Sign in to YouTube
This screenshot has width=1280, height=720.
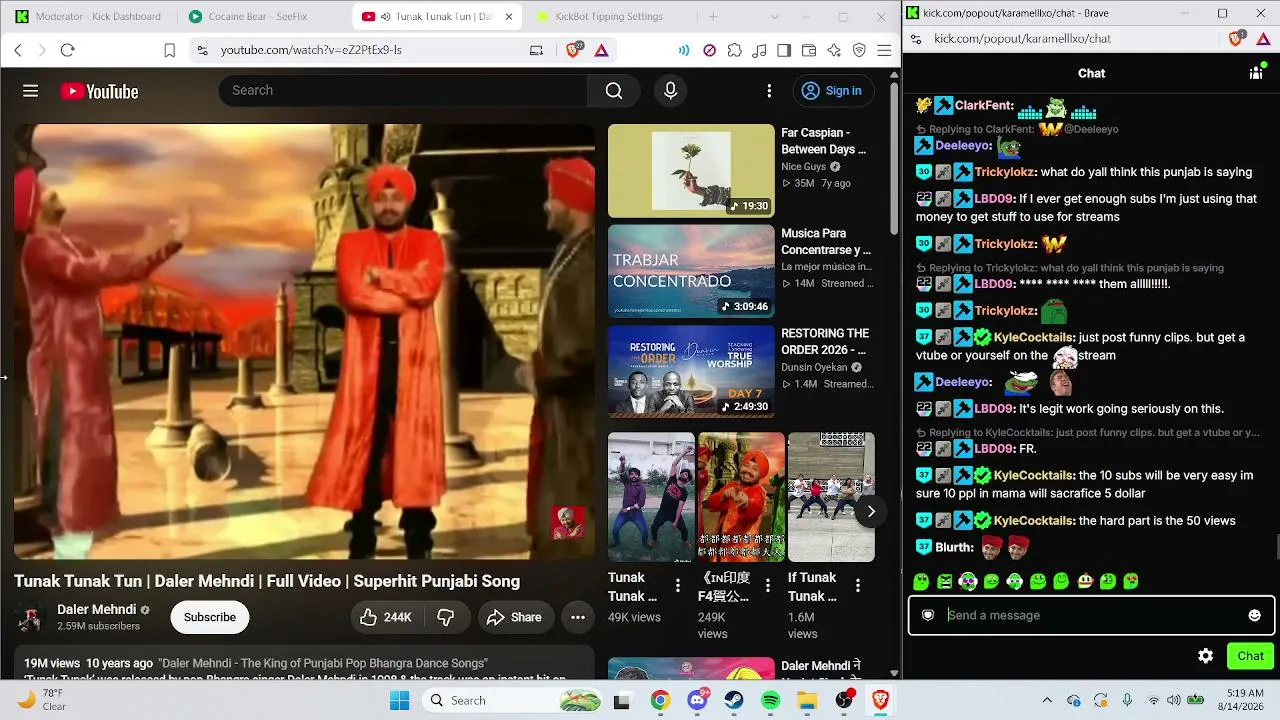[x=833, y=91]
